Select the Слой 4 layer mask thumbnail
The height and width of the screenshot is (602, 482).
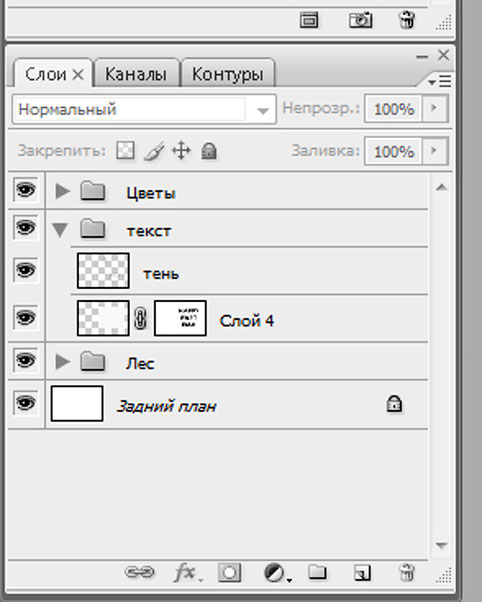point(180,318)
